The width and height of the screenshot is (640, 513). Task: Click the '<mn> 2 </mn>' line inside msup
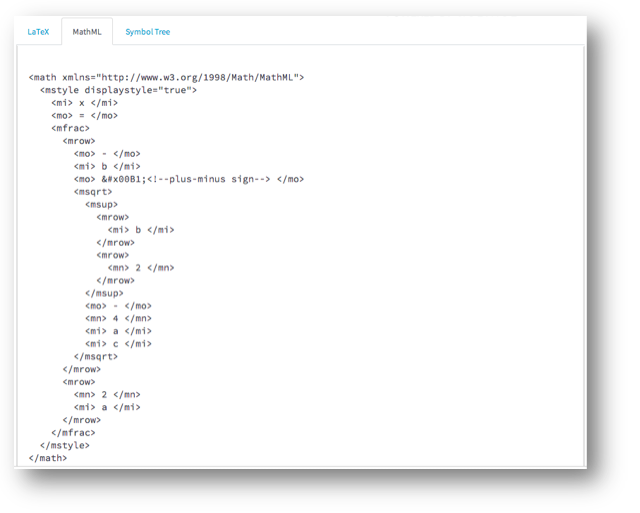point(141,268)
